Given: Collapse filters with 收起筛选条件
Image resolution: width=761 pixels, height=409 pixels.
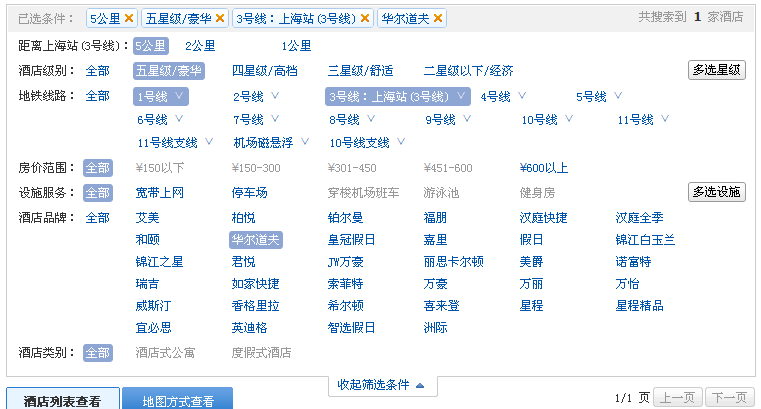Looking at the screenshot, I should click(380, 385).
